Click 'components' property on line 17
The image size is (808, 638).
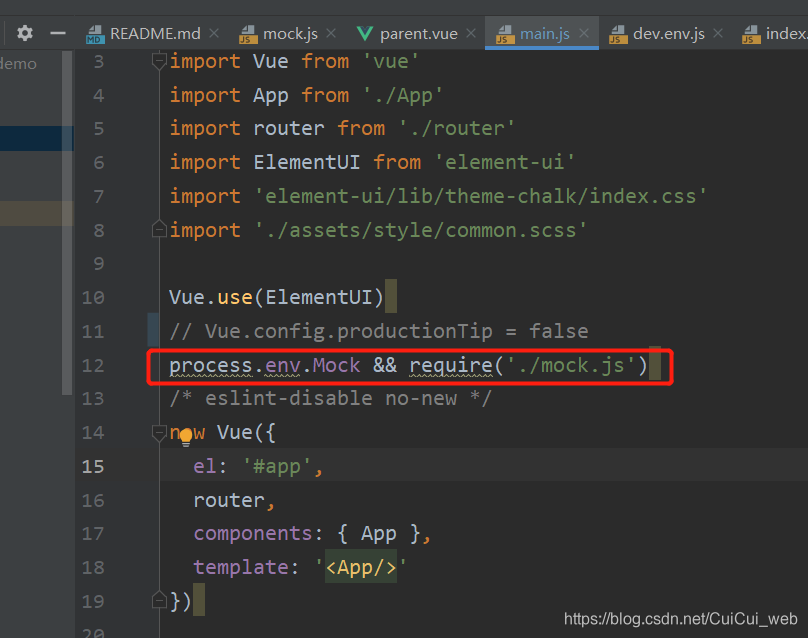click(x=253, y=533)
